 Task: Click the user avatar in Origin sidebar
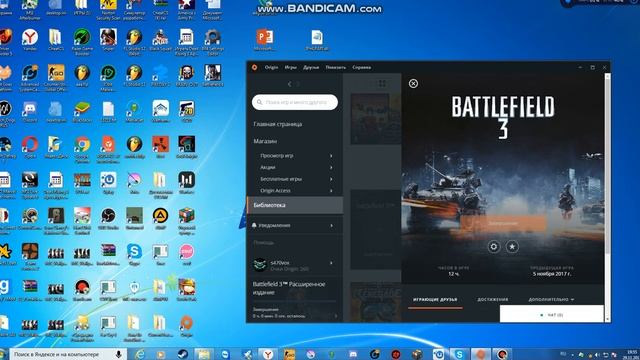(x=260, y=265)
